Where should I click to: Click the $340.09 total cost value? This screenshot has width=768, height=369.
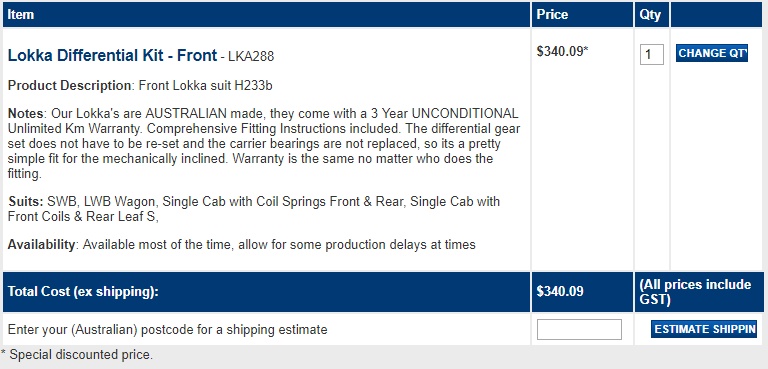[560, 292]
